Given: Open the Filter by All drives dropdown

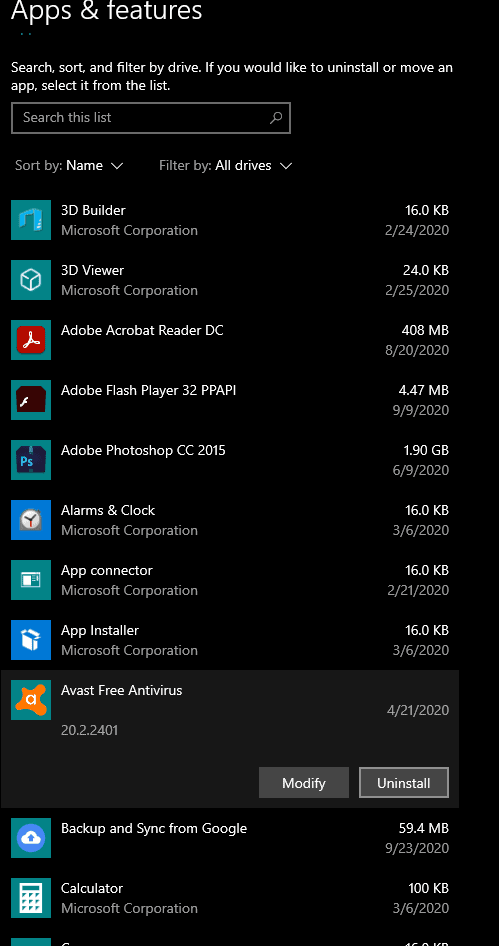Looking at the screenshot, I should click(226, 165).
